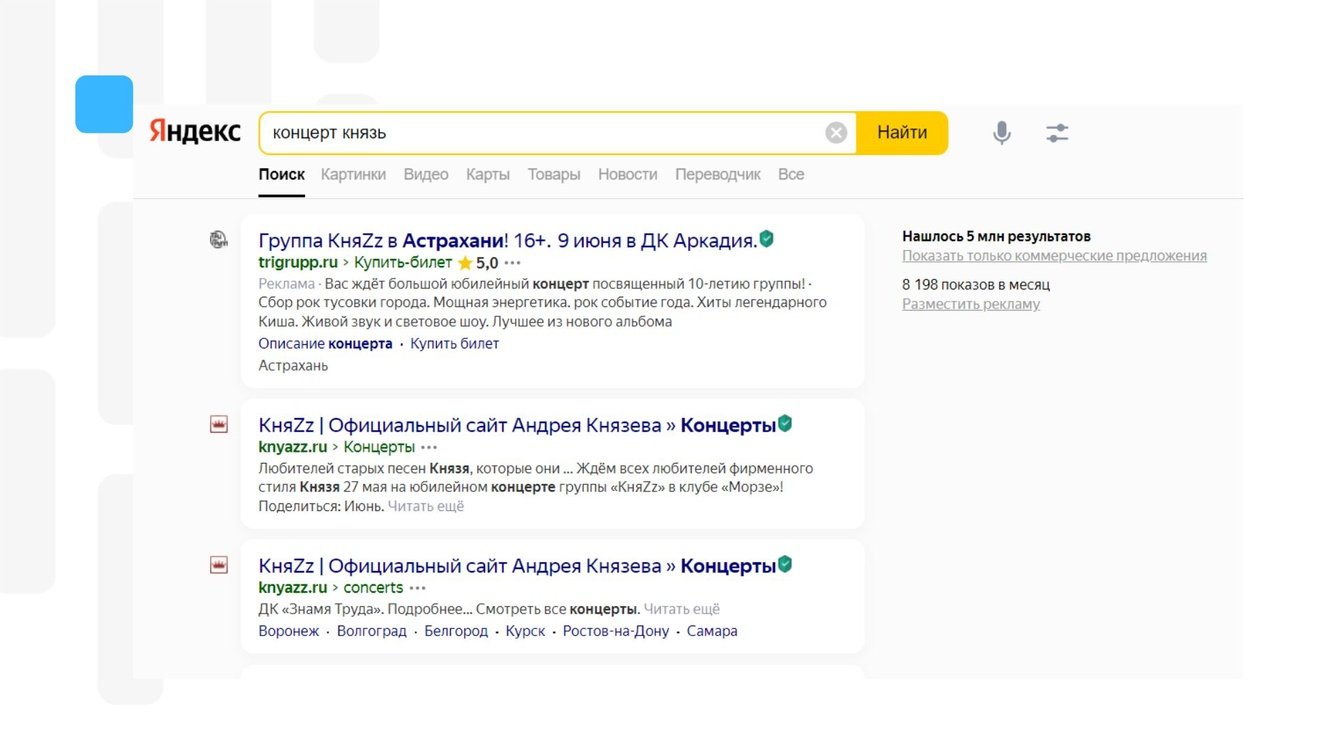Click Показать только коммерческие предложения
Screen dimensions: 1340x754
coord(1054,256)
